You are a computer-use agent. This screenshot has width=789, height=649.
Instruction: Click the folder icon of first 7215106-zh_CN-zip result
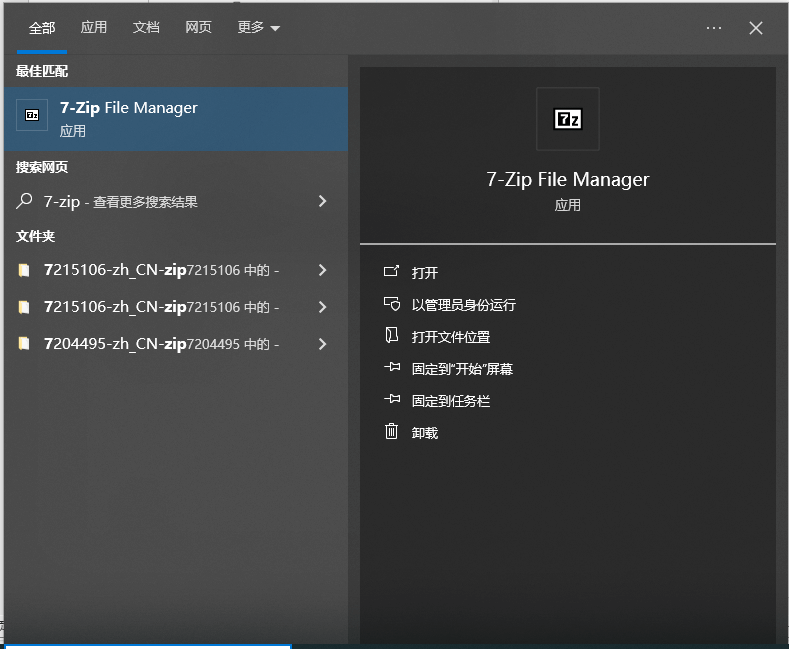24,270
